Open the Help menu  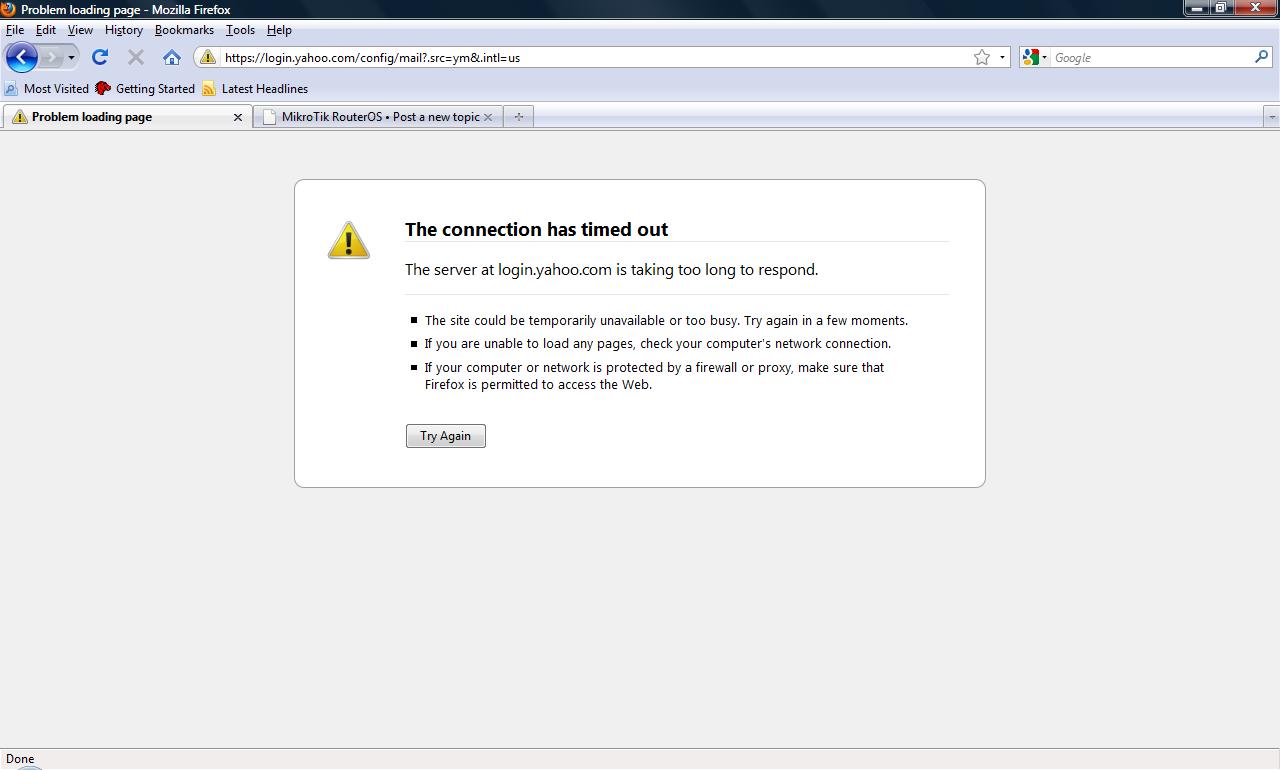click(279, 30)
